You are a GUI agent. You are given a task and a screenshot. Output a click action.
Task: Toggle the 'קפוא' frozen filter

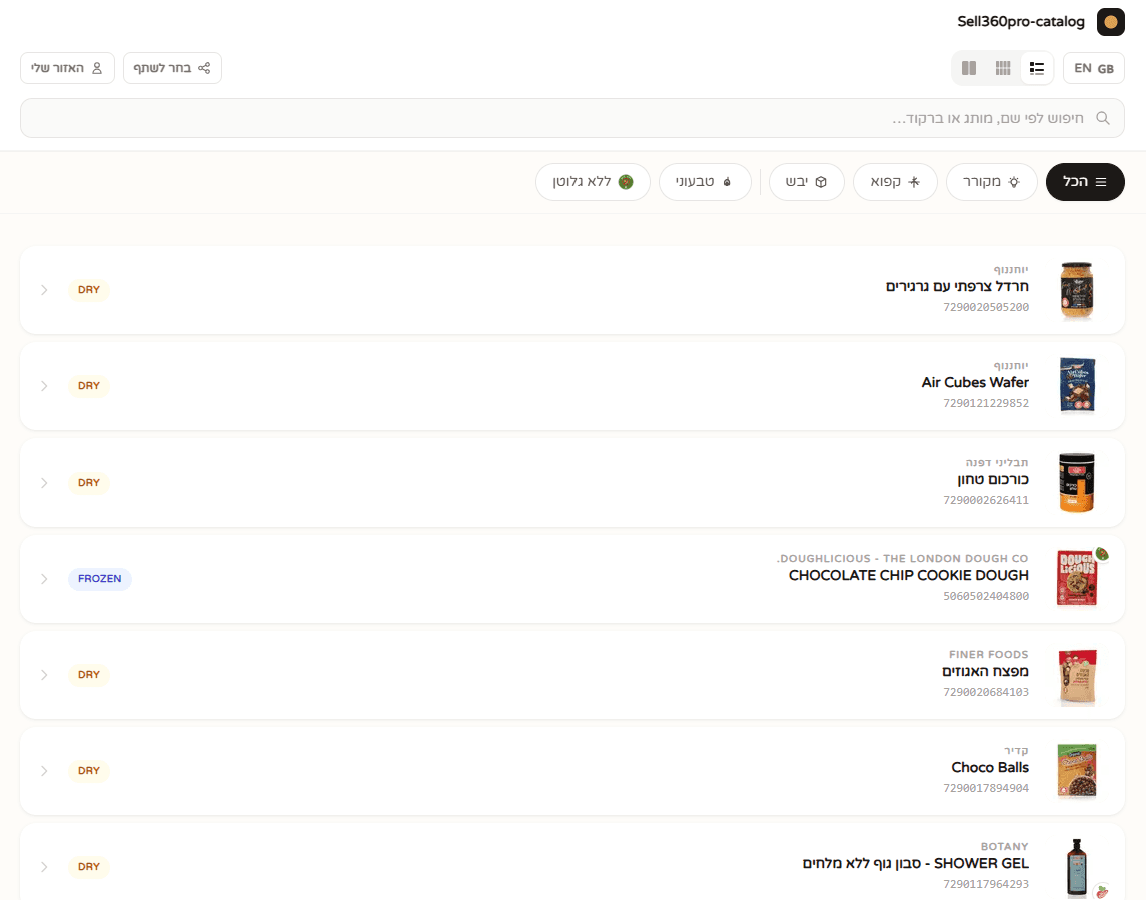pyautogui.click(x=895, y=182)
